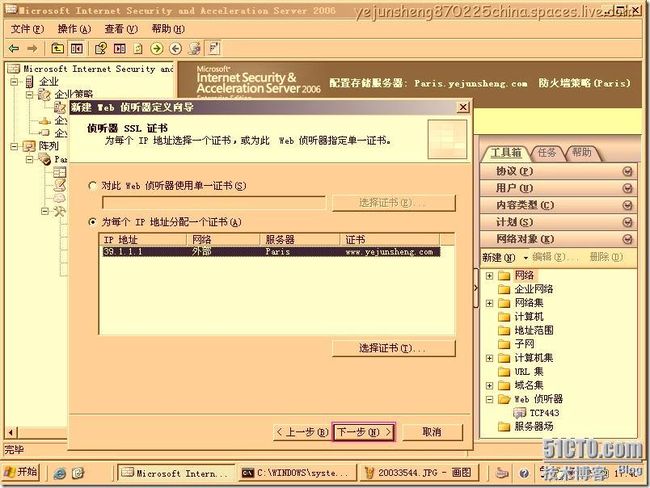Toggle the show/hide console tree icon
The height and width of the screenshot is (488, 650).
pos(77,49)
